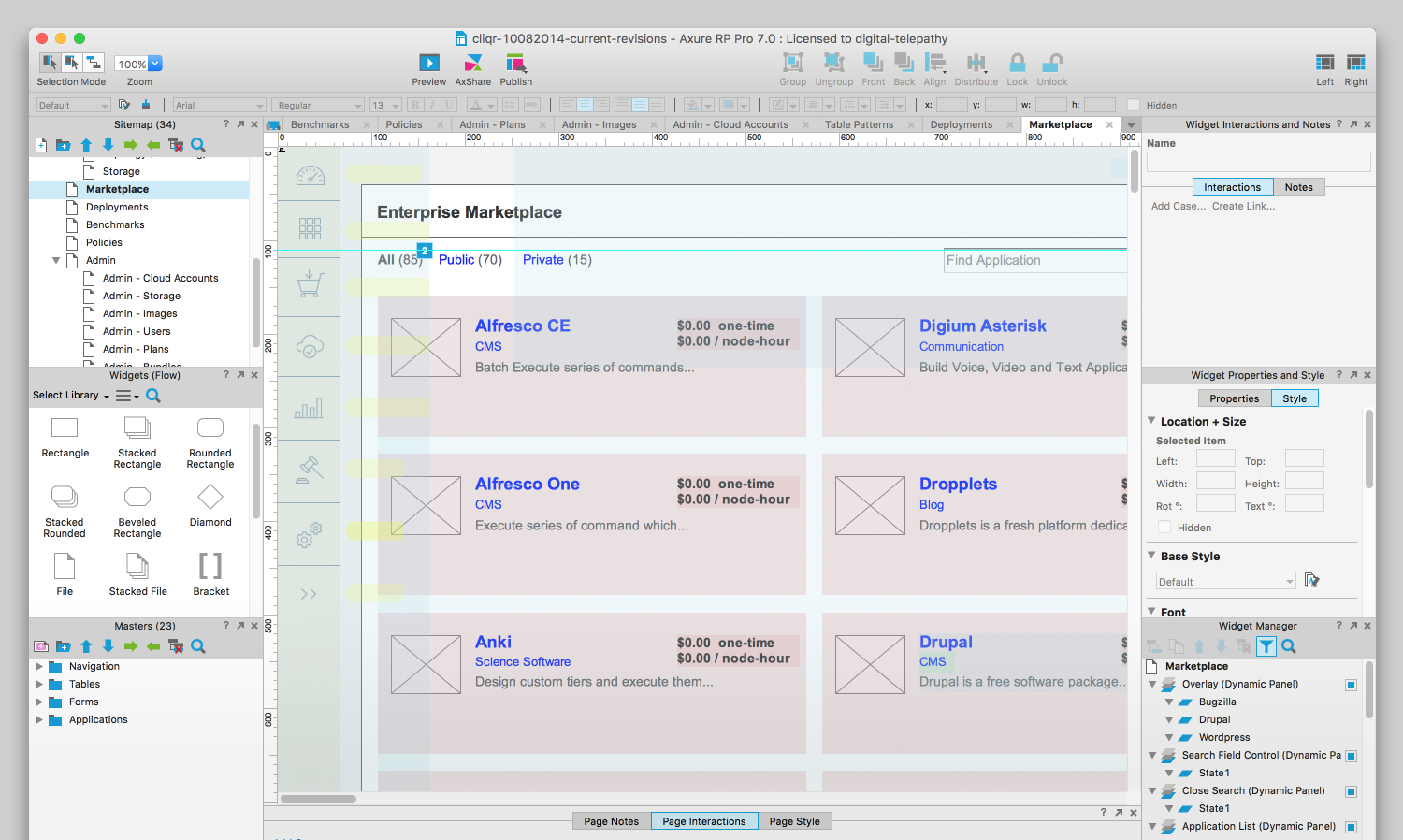Add a new page in Sitemap toolbar
The image size is (1403, 840).
coord(41,145)
